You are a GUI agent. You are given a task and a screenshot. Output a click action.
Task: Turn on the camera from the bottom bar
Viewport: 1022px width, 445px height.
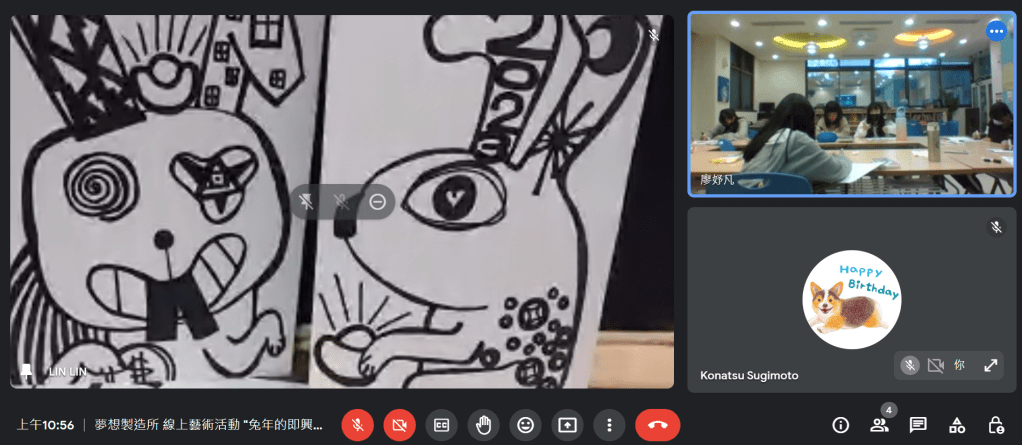coord(399,425)
